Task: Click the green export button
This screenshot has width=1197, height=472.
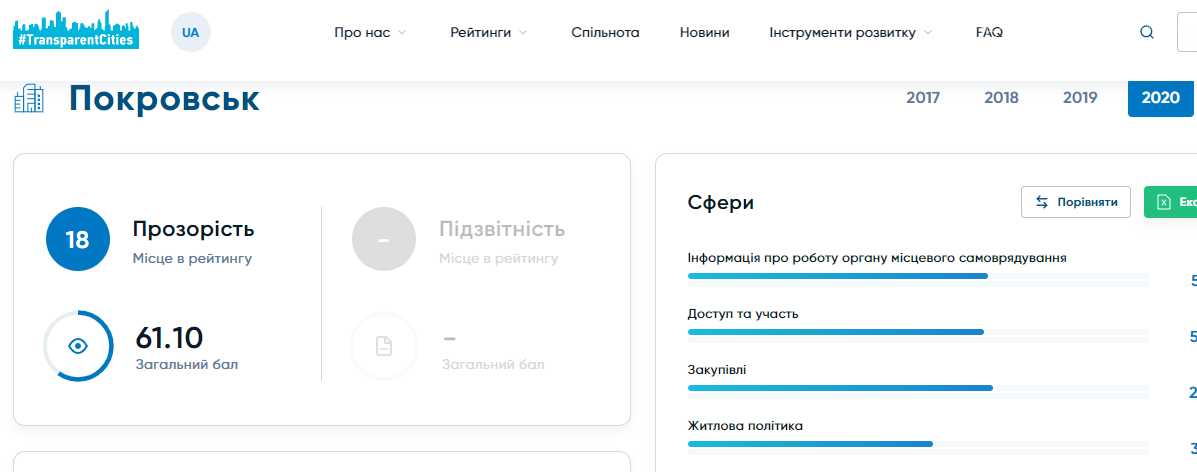Action: (1170, 202)
